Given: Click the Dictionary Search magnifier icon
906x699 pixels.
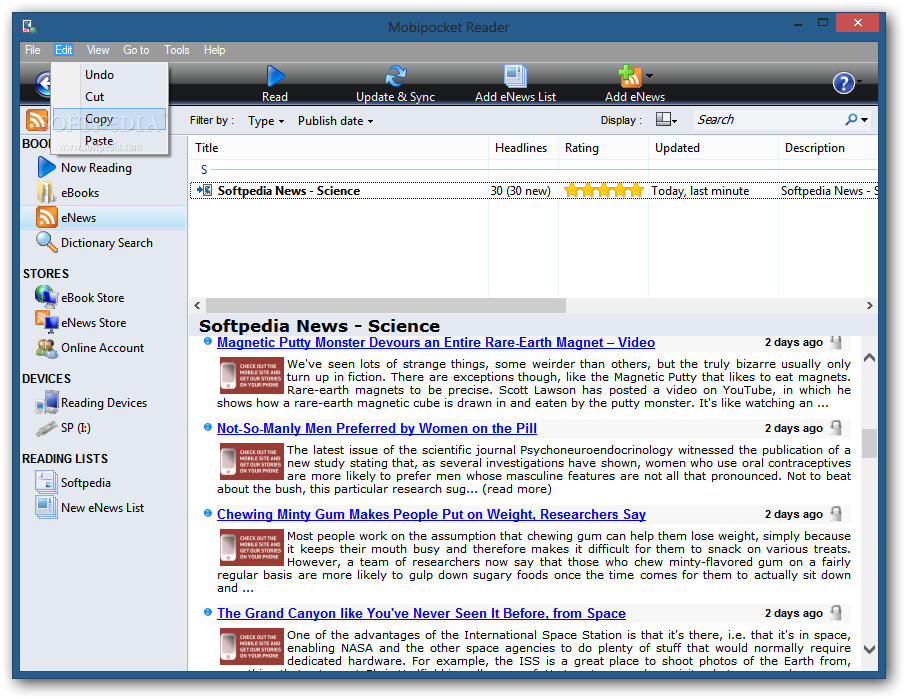Looking at the screenshot, I should click(46, 242).
